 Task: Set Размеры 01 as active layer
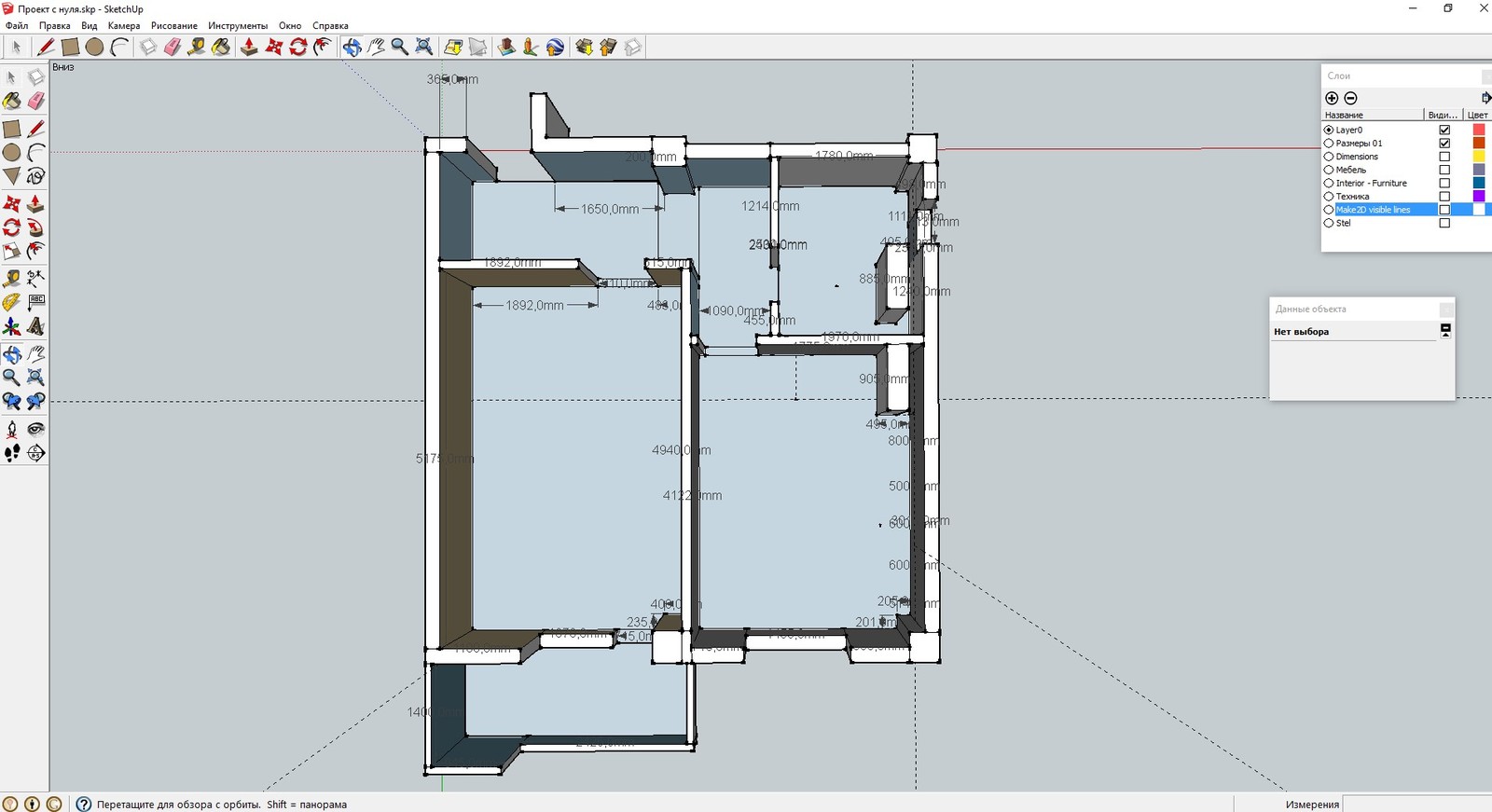click(1329, 143)
